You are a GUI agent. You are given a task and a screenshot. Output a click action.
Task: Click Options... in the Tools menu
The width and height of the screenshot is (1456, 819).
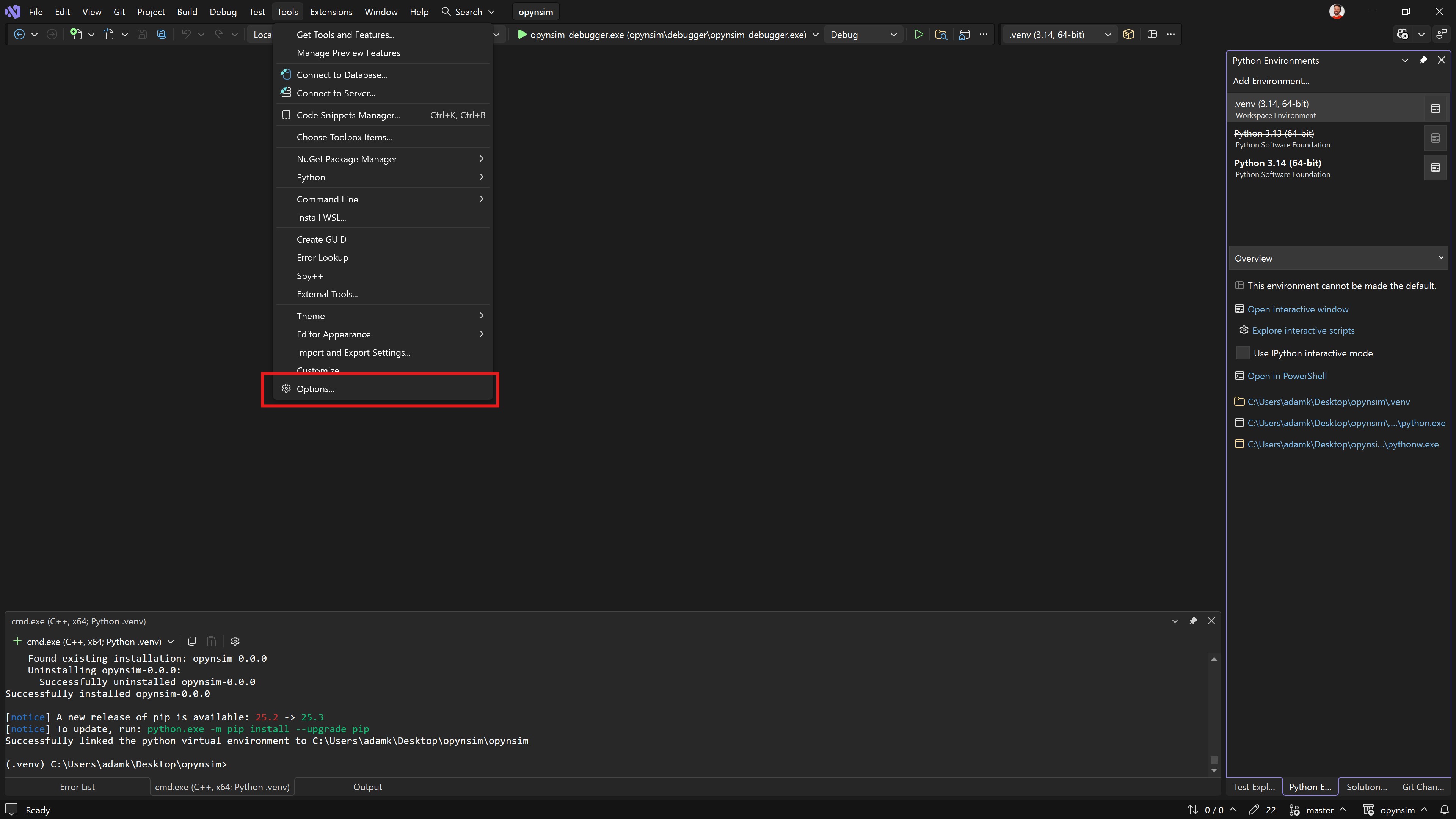tap(315, 389)
